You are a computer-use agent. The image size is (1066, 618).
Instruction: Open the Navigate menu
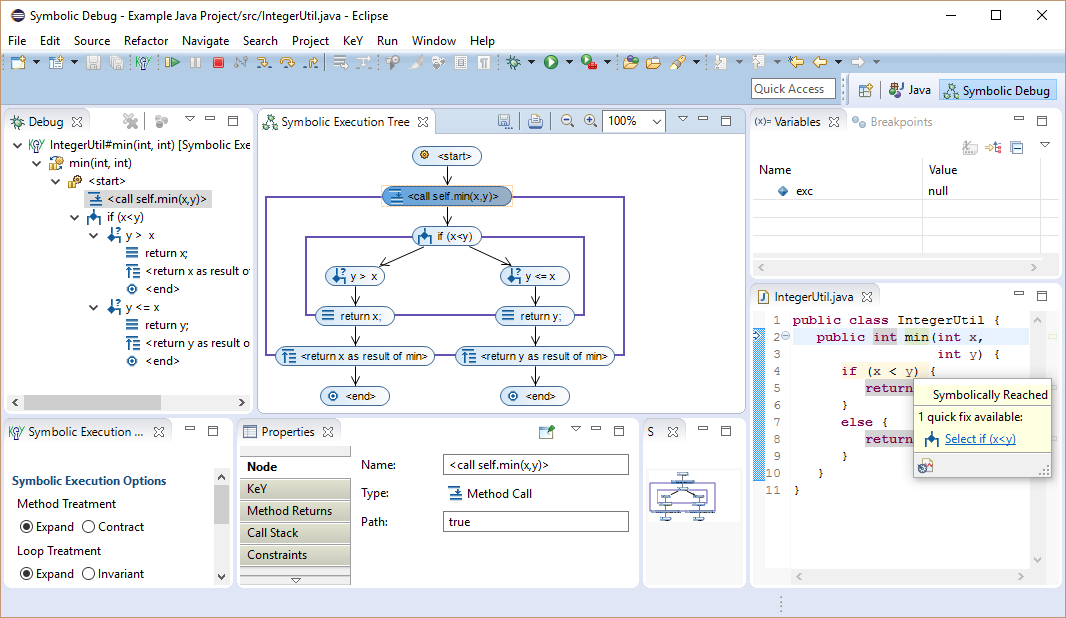click(x=205, y=41)
